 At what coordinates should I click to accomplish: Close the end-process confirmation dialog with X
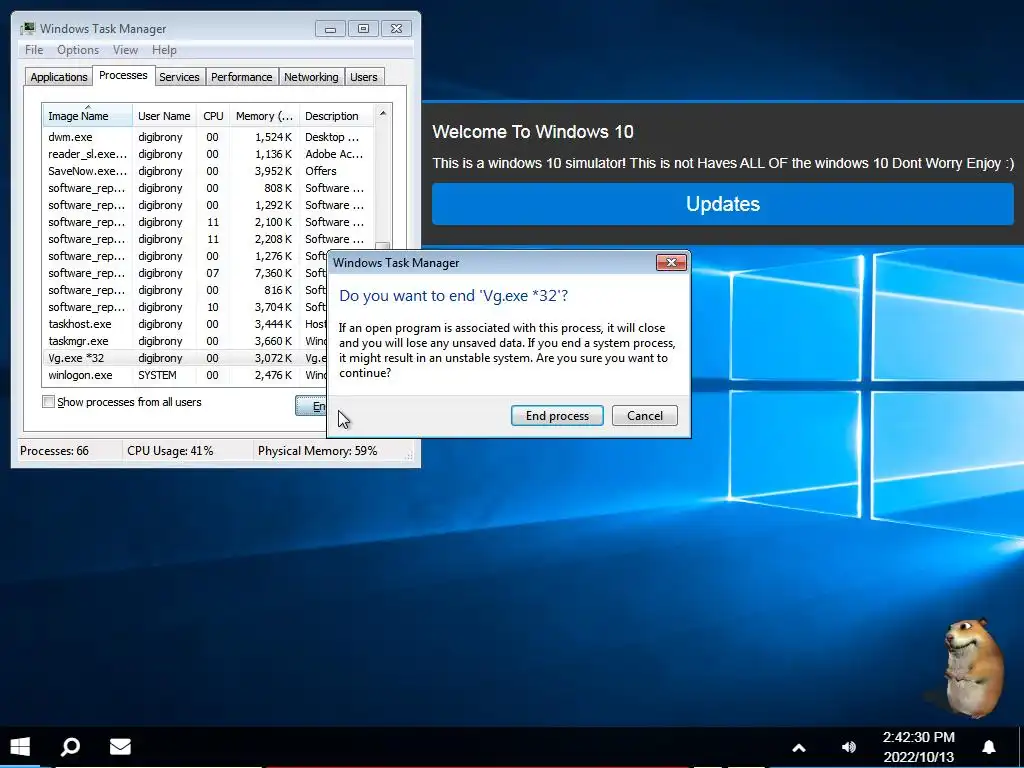click(671, 263)
